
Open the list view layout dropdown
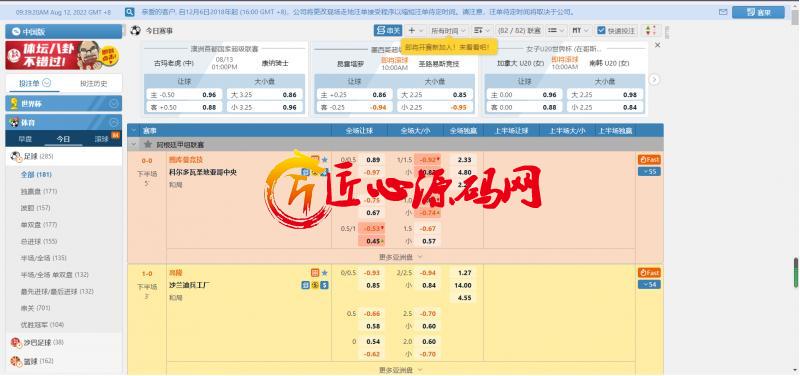coord(556,31)
